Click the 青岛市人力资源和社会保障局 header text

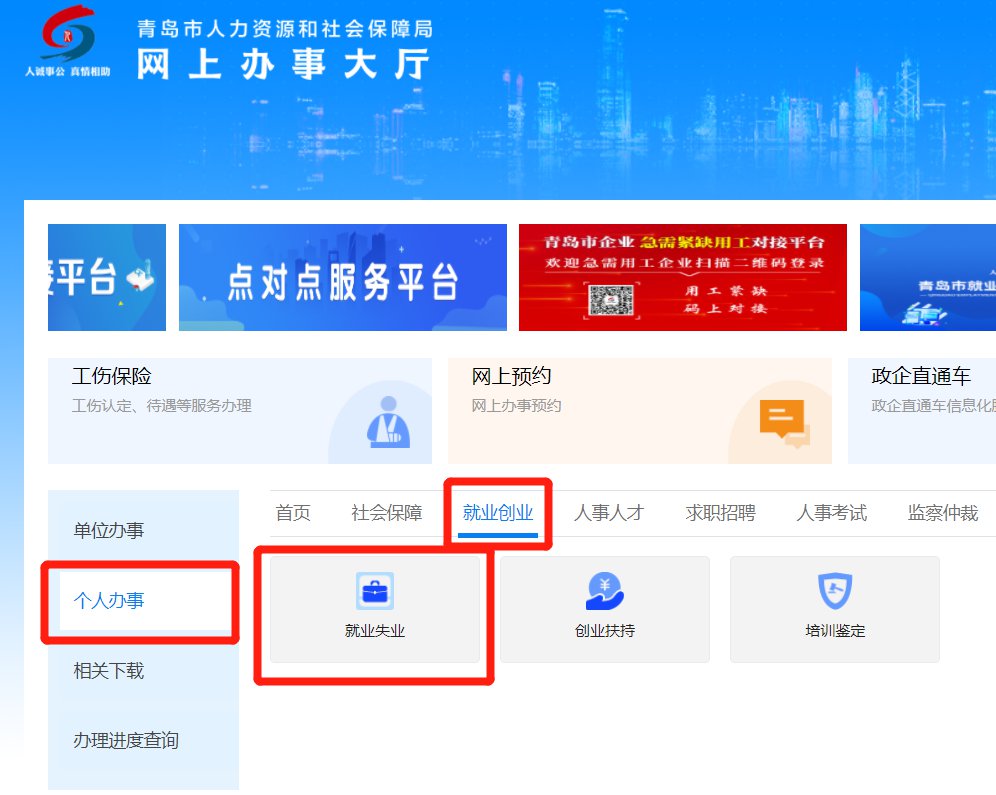click(285, 29)
